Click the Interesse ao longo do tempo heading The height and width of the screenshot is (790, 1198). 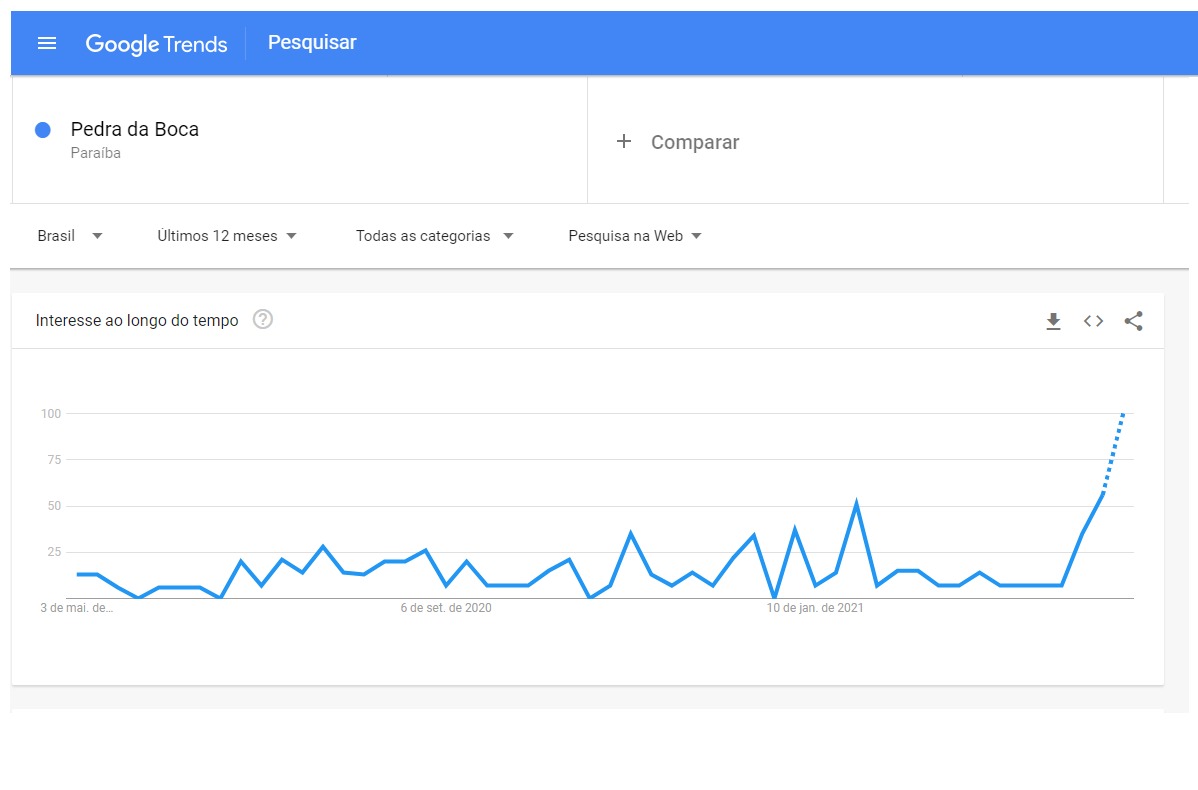pos(137,321)
